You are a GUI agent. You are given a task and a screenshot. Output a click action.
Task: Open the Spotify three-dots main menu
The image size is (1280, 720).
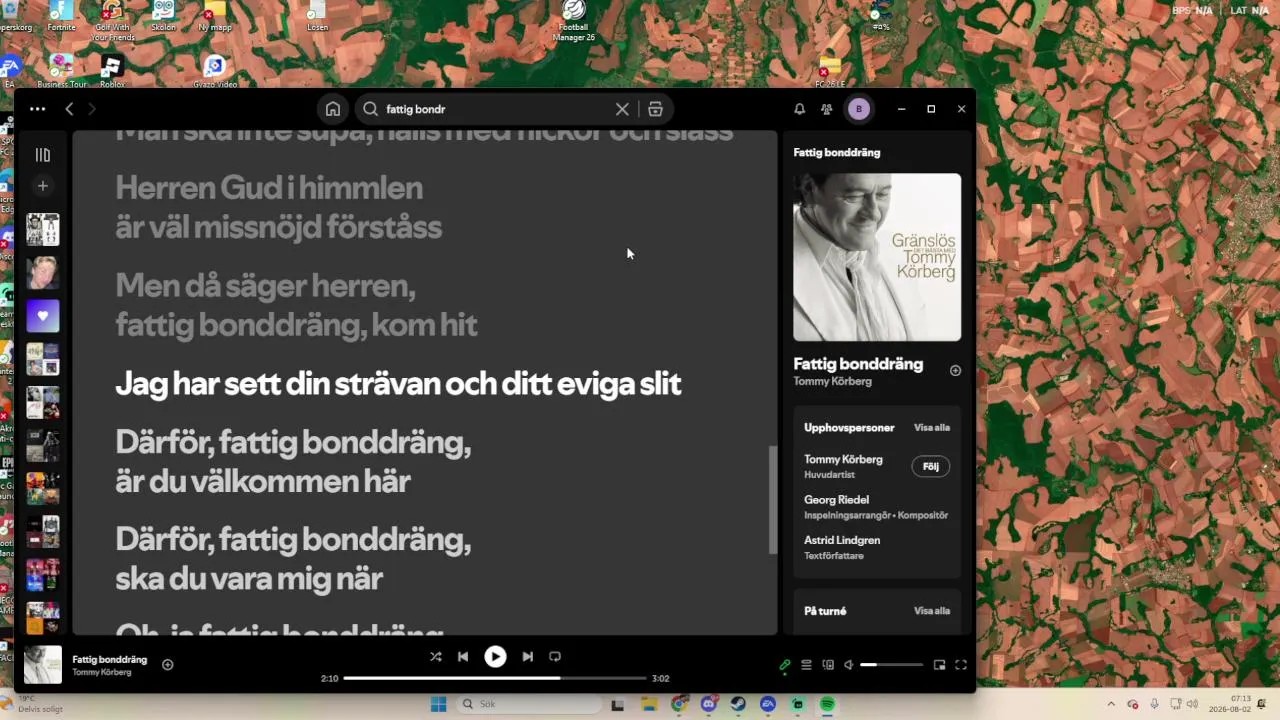[37, 109]
